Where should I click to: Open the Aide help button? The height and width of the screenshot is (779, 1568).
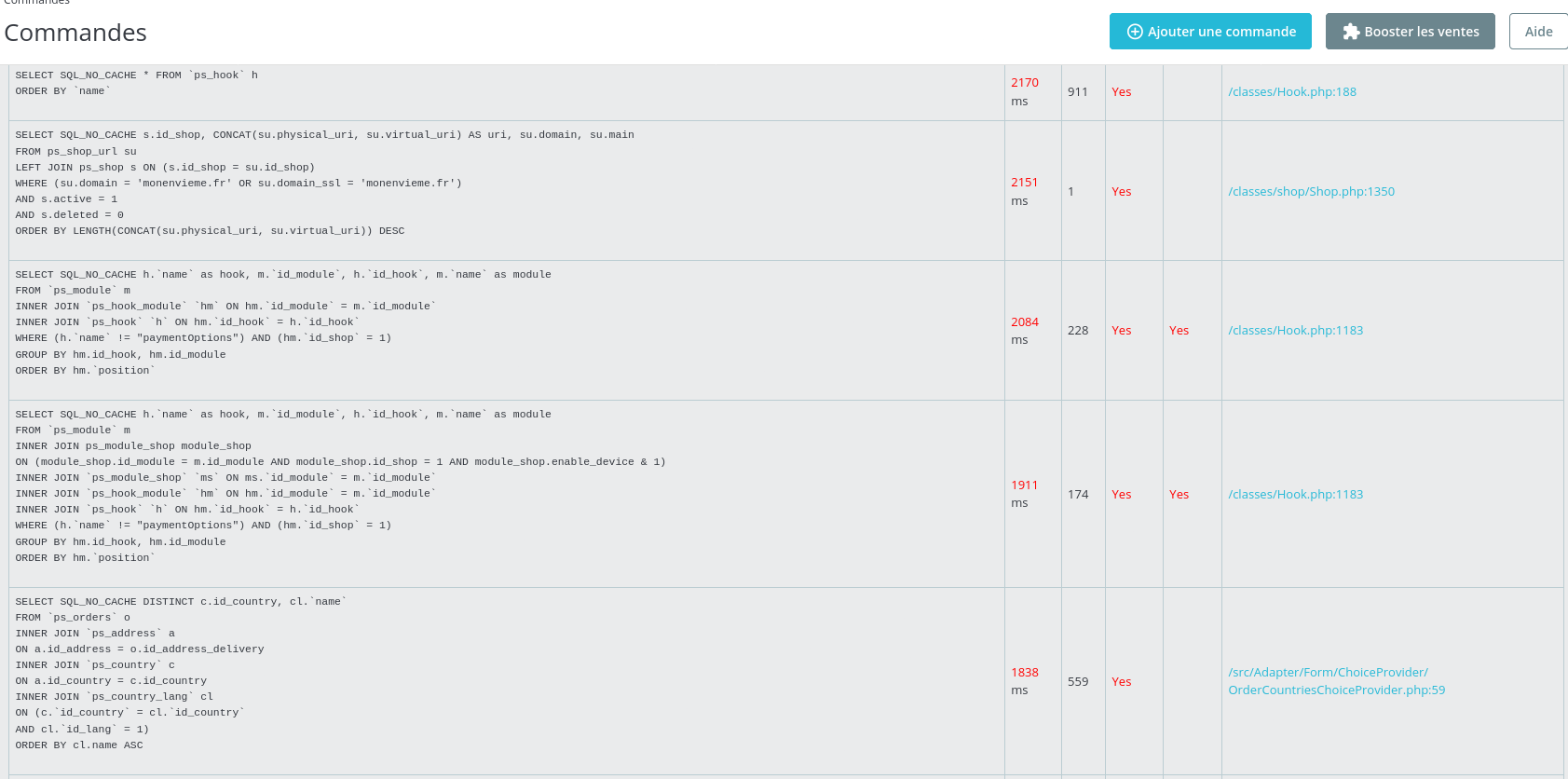point(1538,32)
